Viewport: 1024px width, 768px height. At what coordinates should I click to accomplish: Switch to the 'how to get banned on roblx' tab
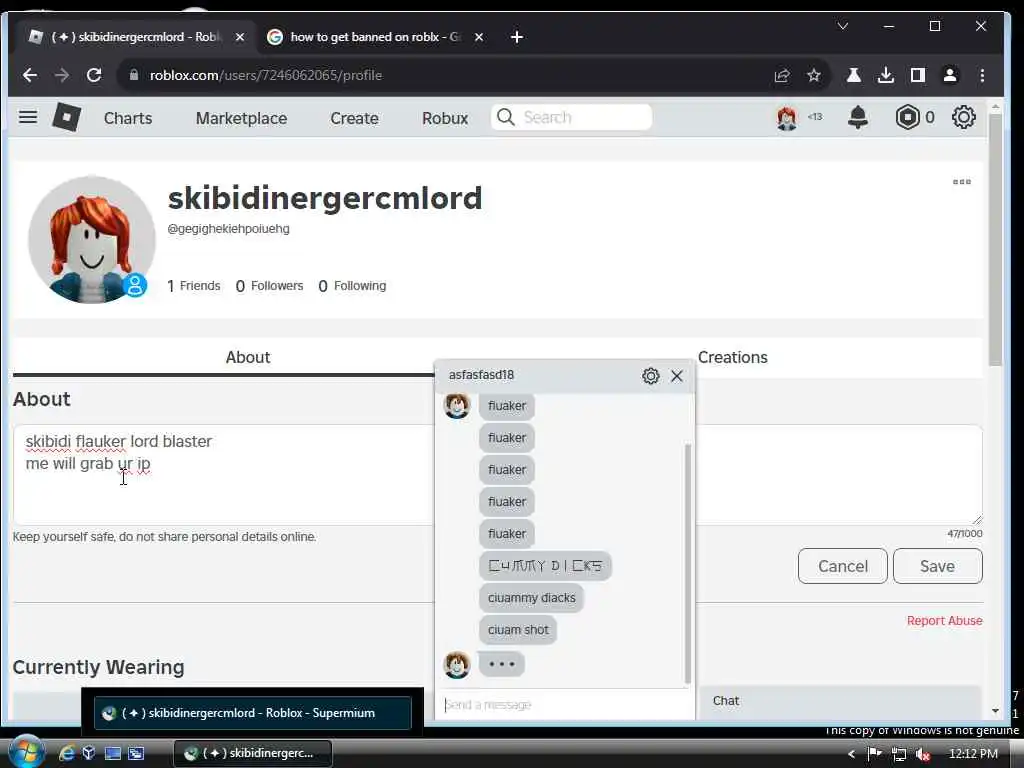[x=376, y=37]
